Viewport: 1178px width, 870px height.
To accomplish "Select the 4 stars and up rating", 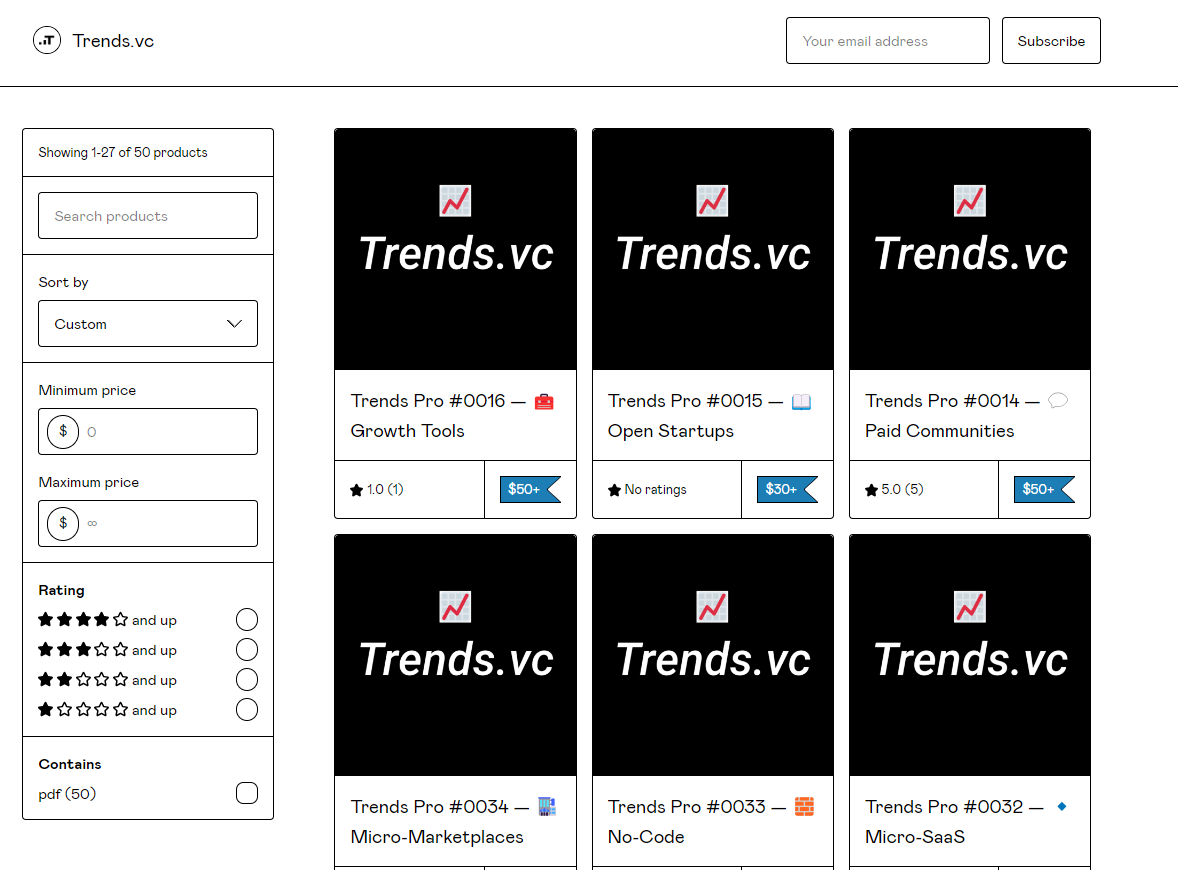I will (x=246, y=620).
